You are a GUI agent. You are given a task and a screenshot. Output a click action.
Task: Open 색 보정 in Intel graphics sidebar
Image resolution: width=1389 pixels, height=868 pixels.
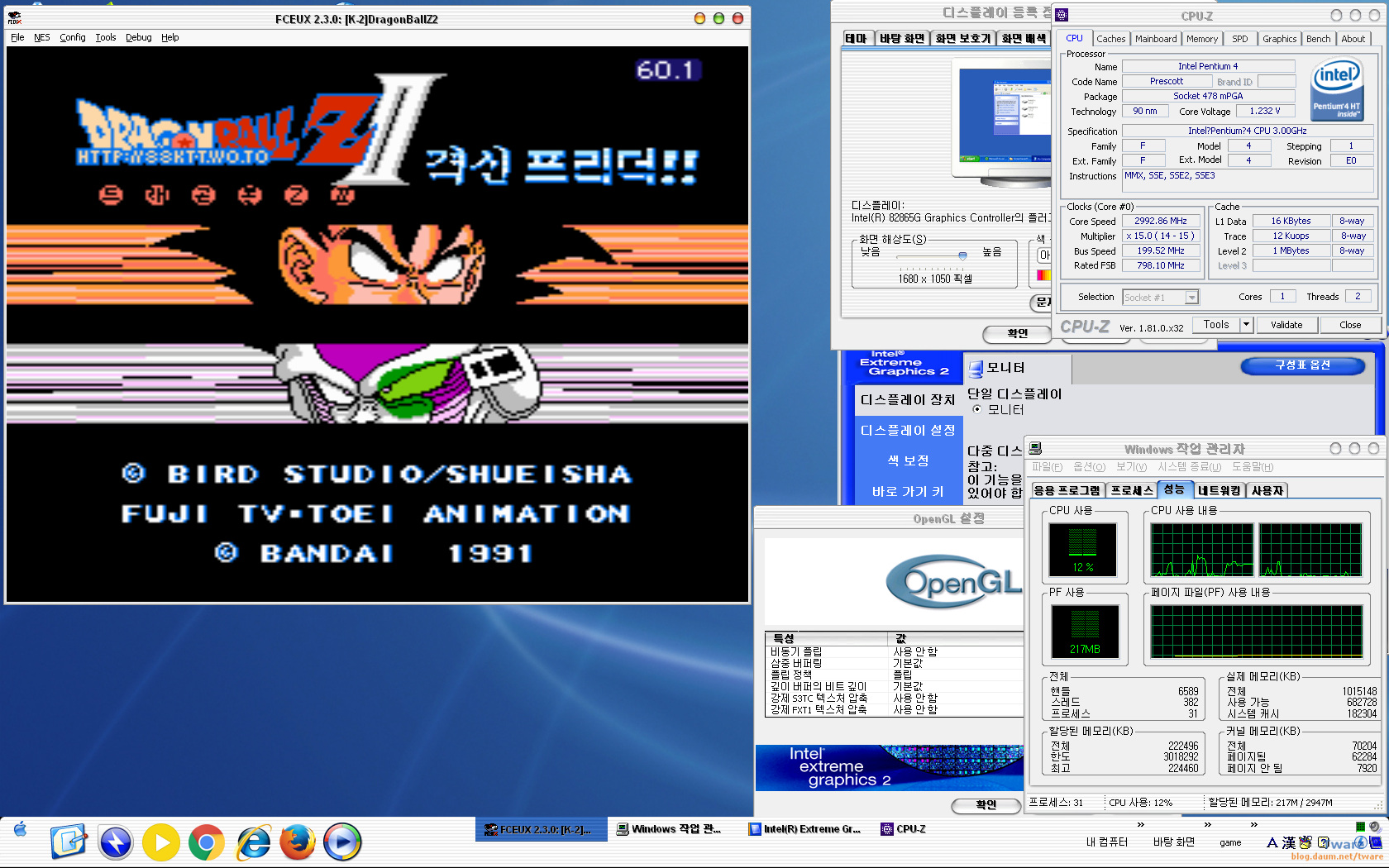[x=907, y=460]
